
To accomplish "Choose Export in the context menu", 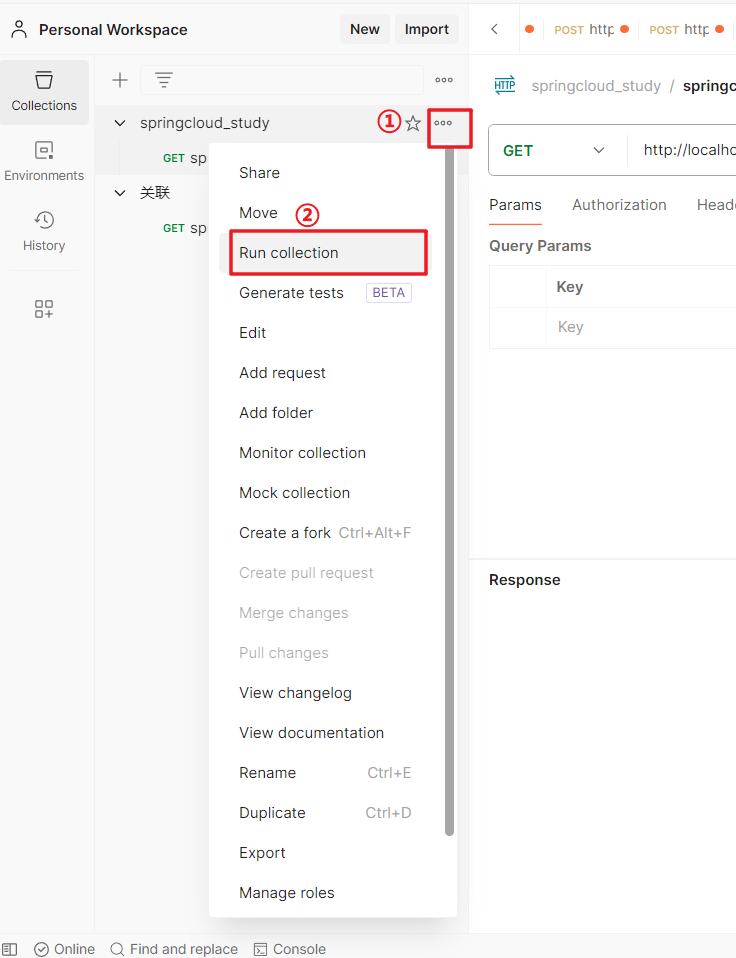I will click(262, 853).
